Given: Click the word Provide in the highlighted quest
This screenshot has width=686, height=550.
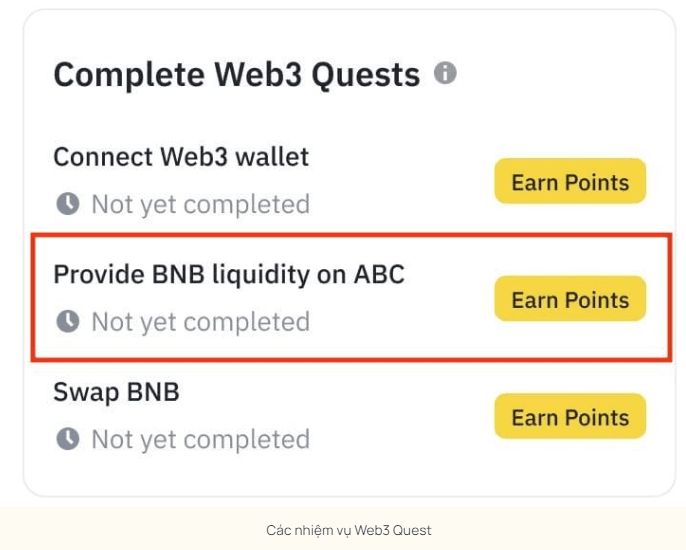Looking at the screenshot, I should click(x=96, y=274).
